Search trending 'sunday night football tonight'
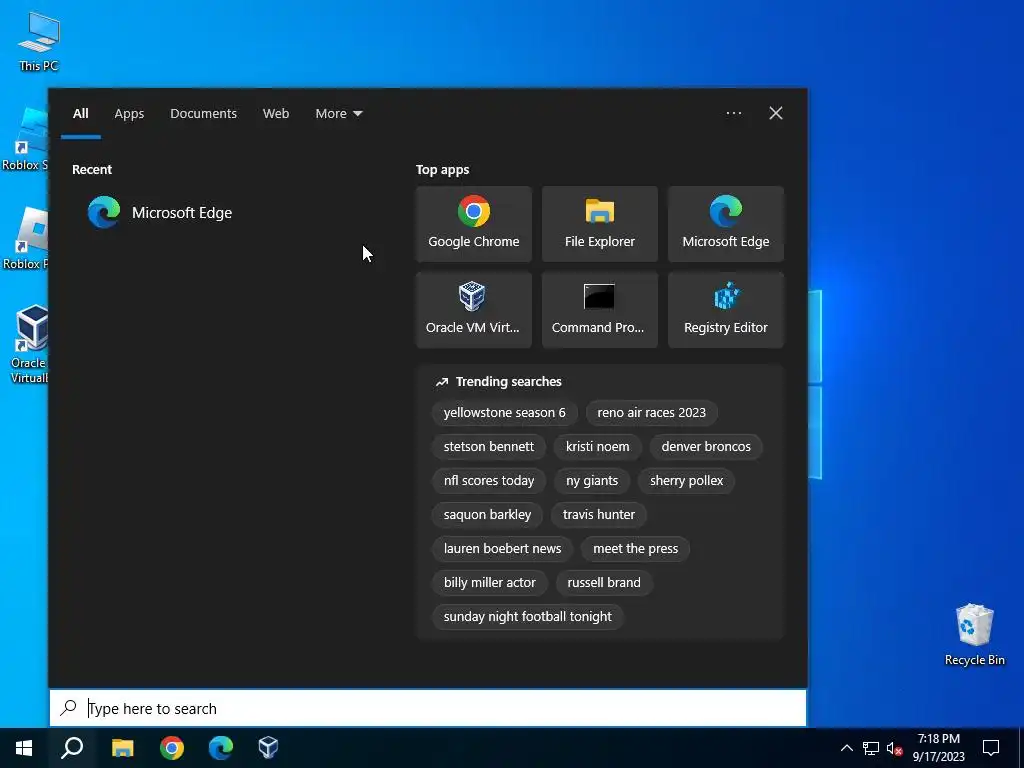1024x768 pixels. (x=528, y=616)
